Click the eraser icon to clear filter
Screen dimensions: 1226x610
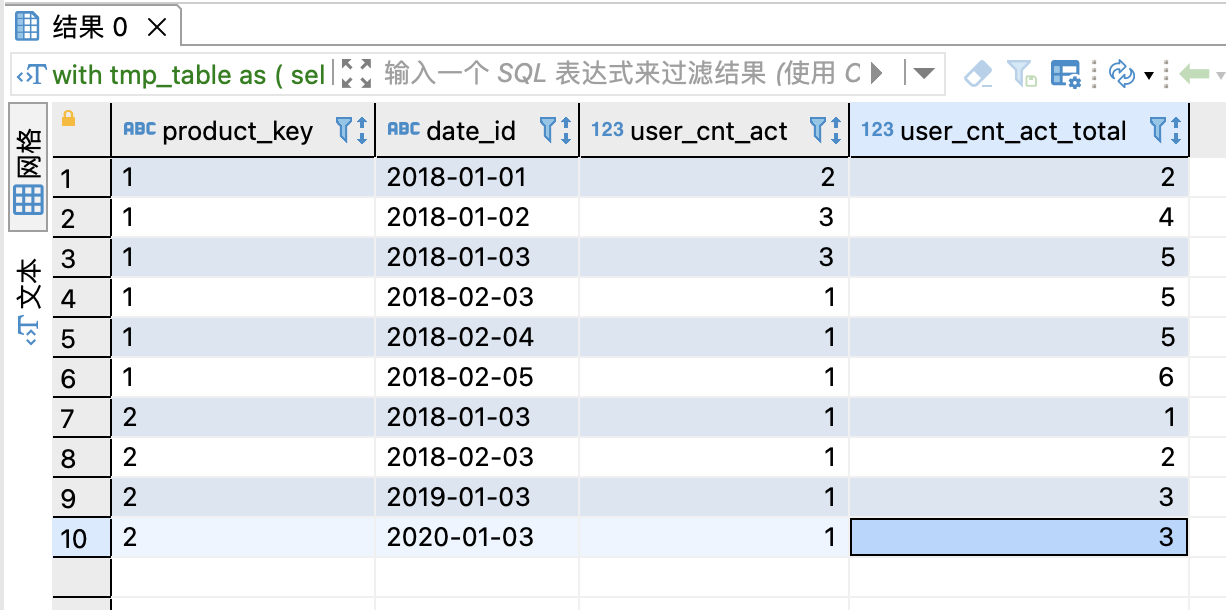coord(978,74)
